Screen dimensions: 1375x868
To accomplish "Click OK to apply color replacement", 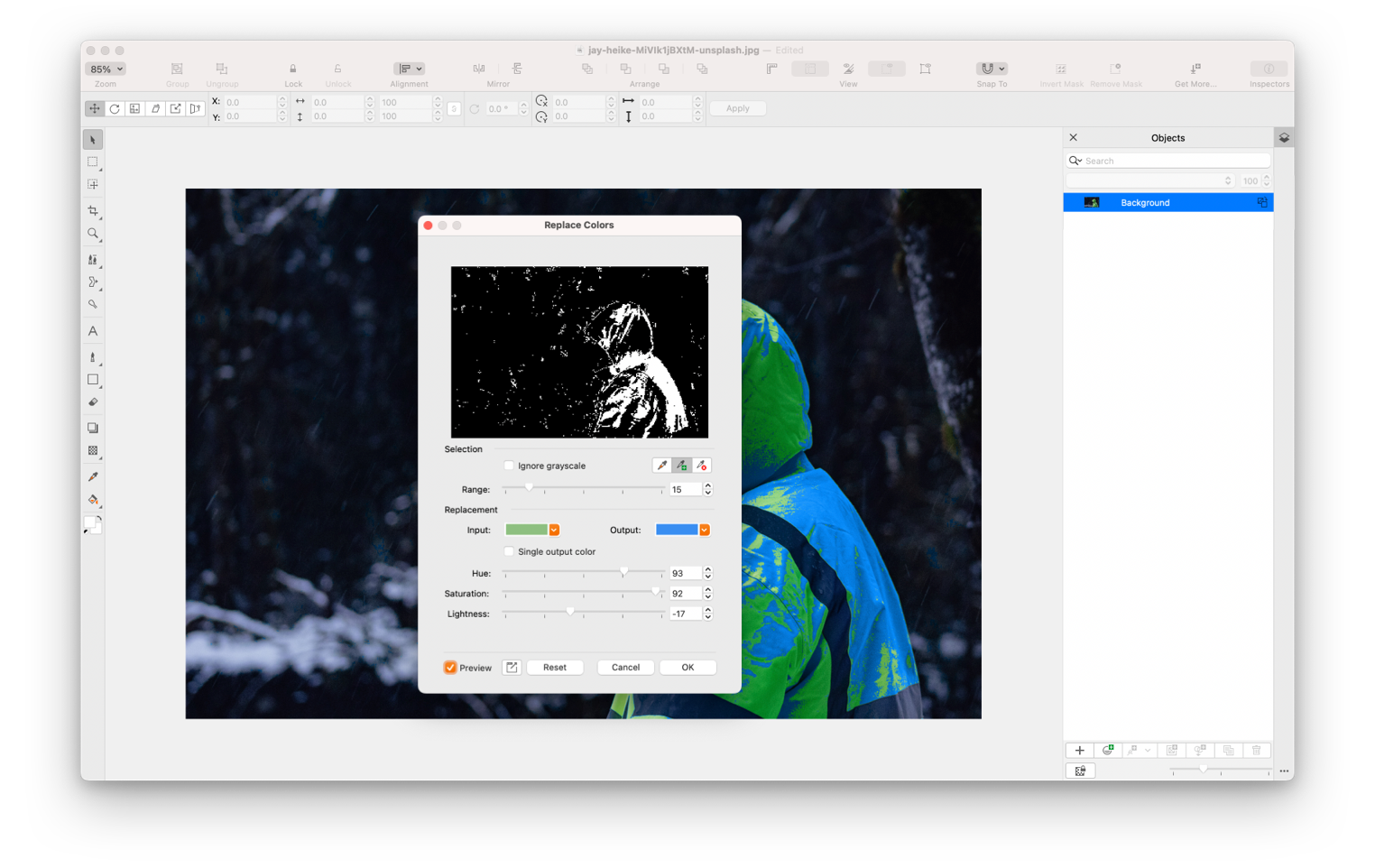I will (x=687, y=668).
